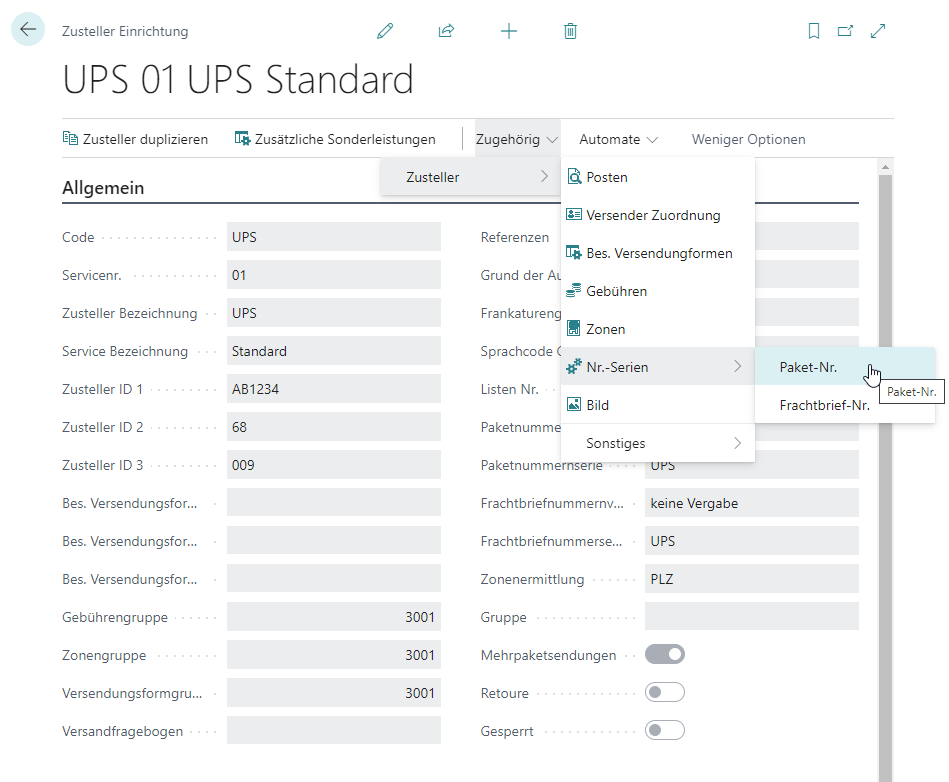Open the share icon
Viewport: 949px width, 782px height.
point(447,31)
